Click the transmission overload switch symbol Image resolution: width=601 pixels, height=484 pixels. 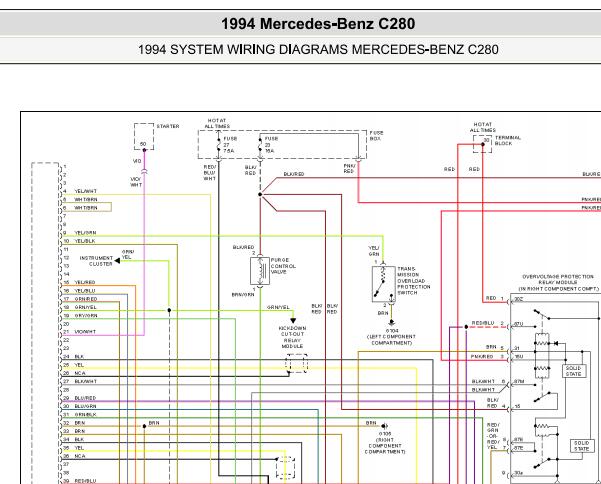point(383,284)
